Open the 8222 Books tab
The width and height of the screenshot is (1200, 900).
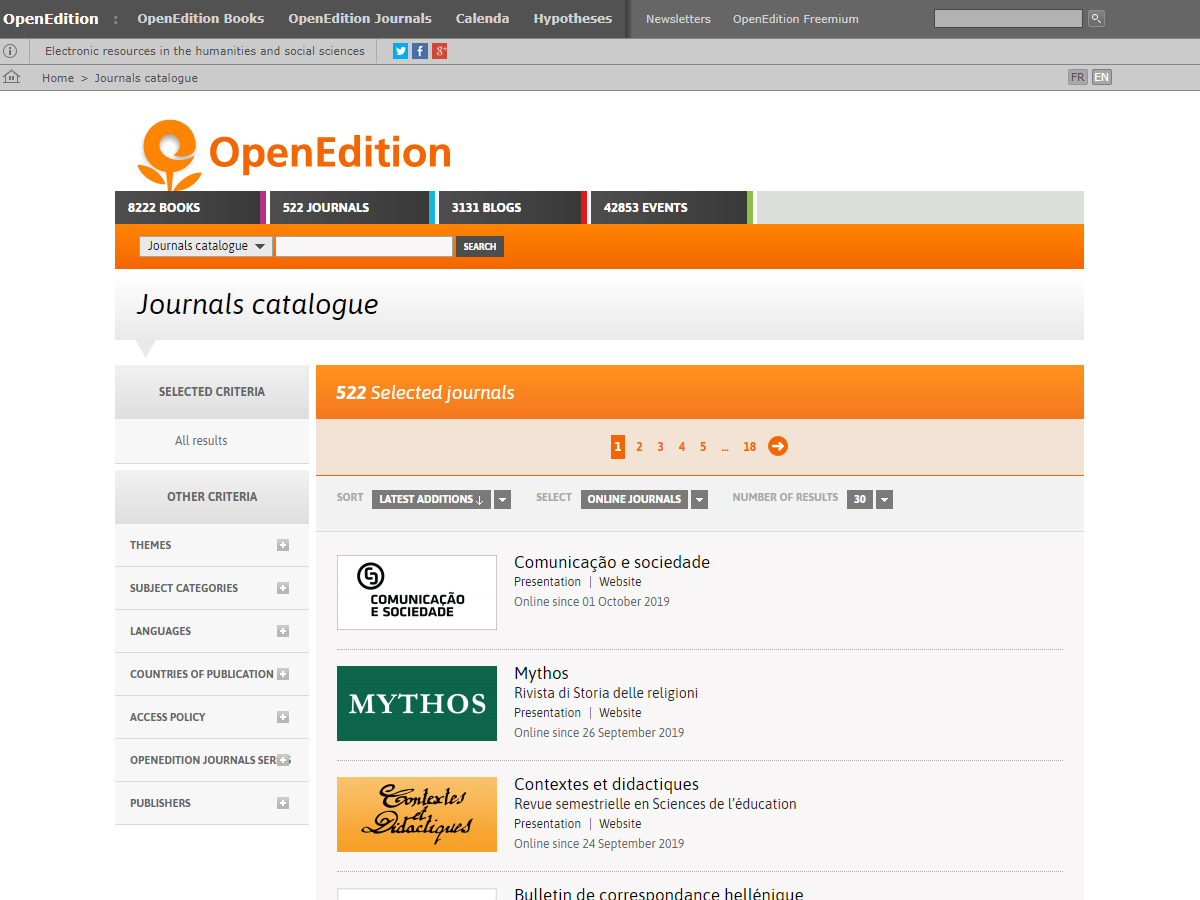point(188,208)
